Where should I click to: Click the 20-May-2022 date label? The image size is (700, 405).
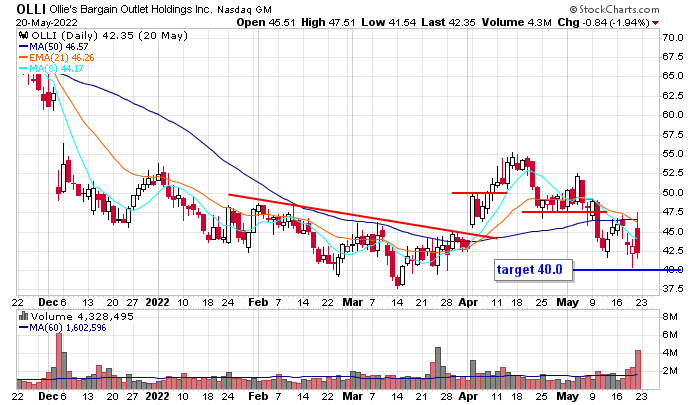46,22
